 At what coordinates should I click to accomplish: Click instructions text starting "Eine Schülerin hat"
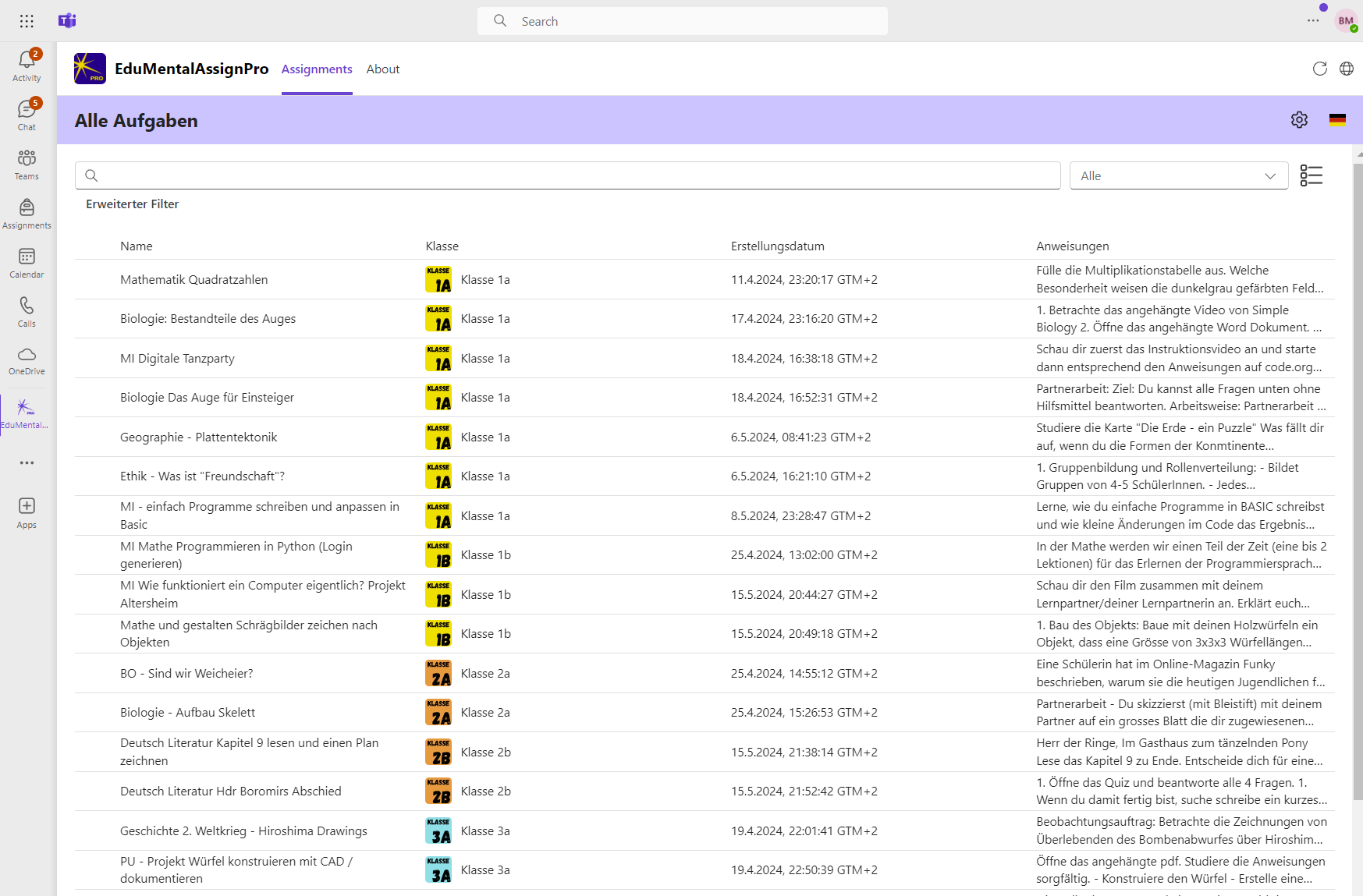click(x=1180, y=673)
